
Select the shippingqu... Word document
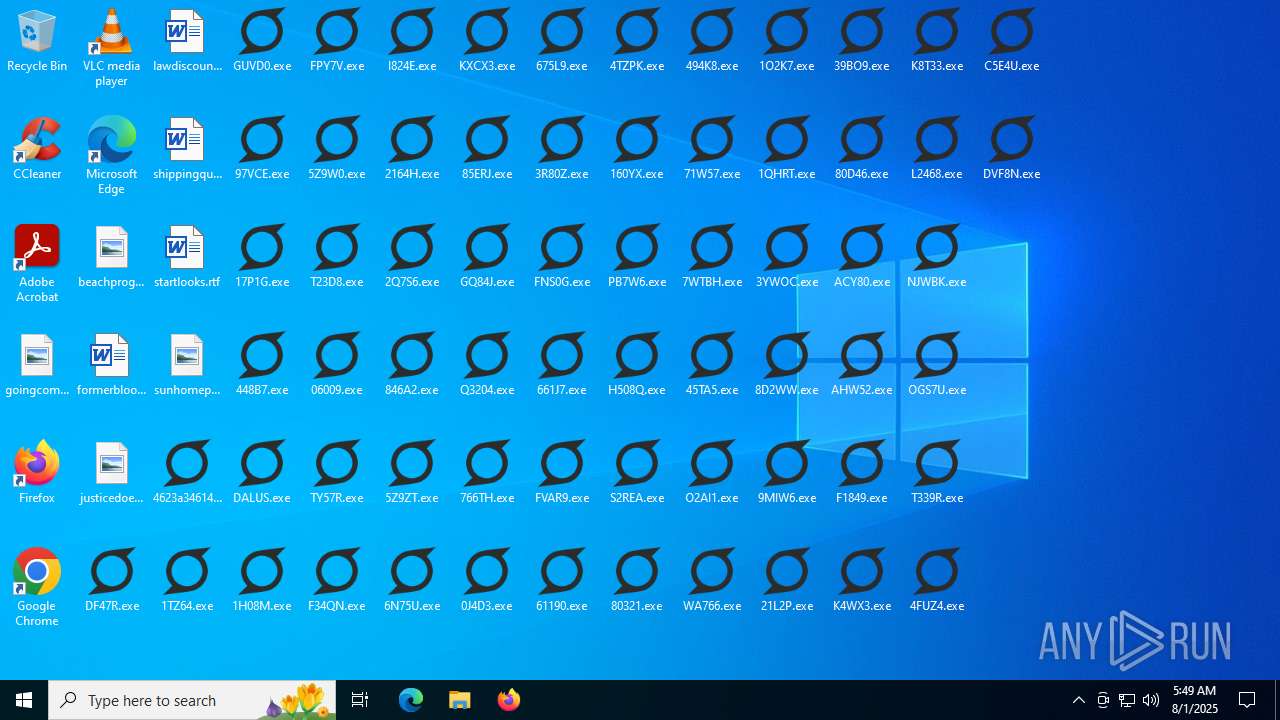pos(187,150)
